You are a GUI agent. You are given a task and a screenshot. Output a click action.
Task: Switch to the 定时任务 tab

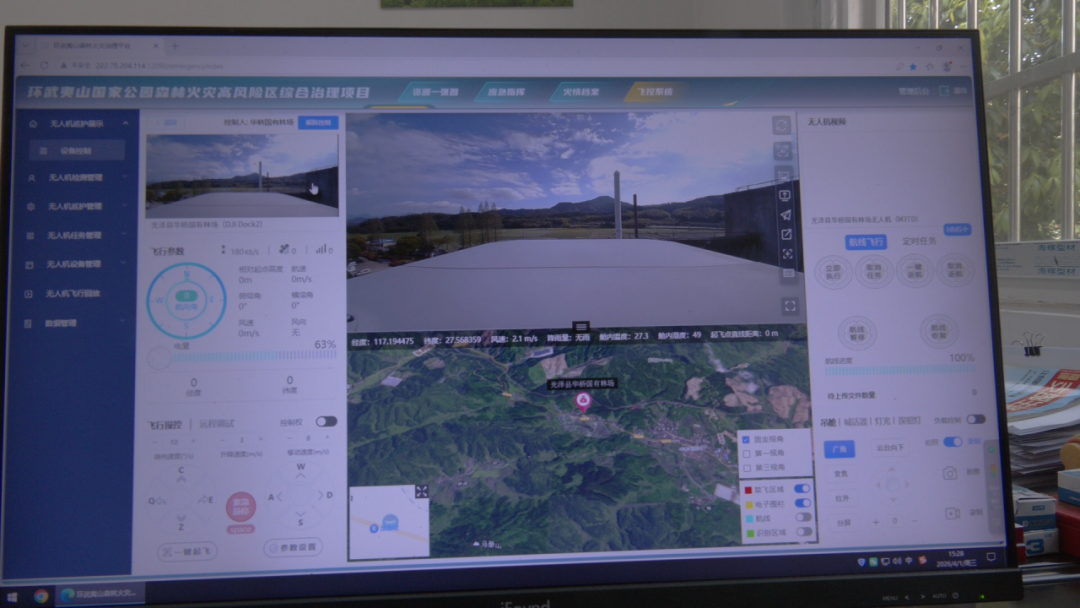918,241
